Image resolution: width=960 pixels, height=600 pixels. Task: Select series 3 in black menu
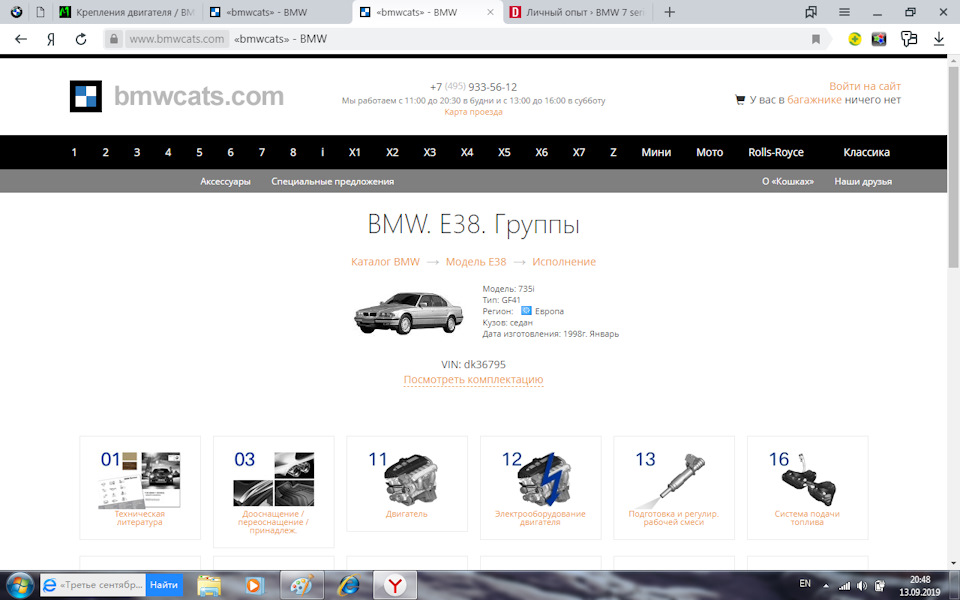point(137,152)
